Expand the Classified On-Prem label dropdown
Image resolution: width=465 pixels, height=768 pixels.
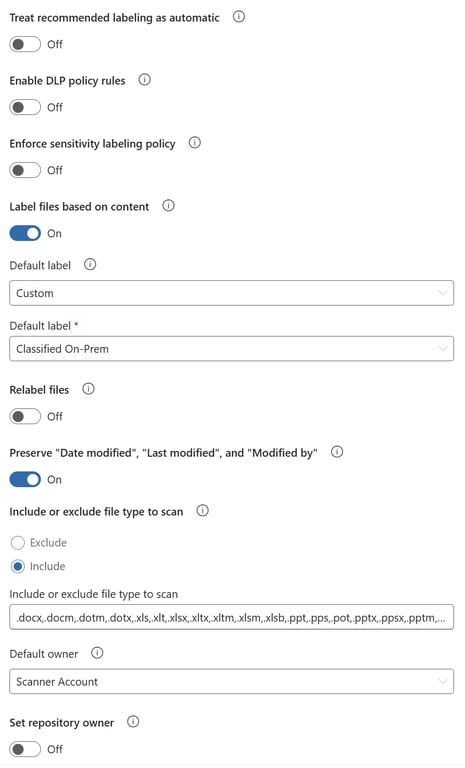[x=231, y=349]
